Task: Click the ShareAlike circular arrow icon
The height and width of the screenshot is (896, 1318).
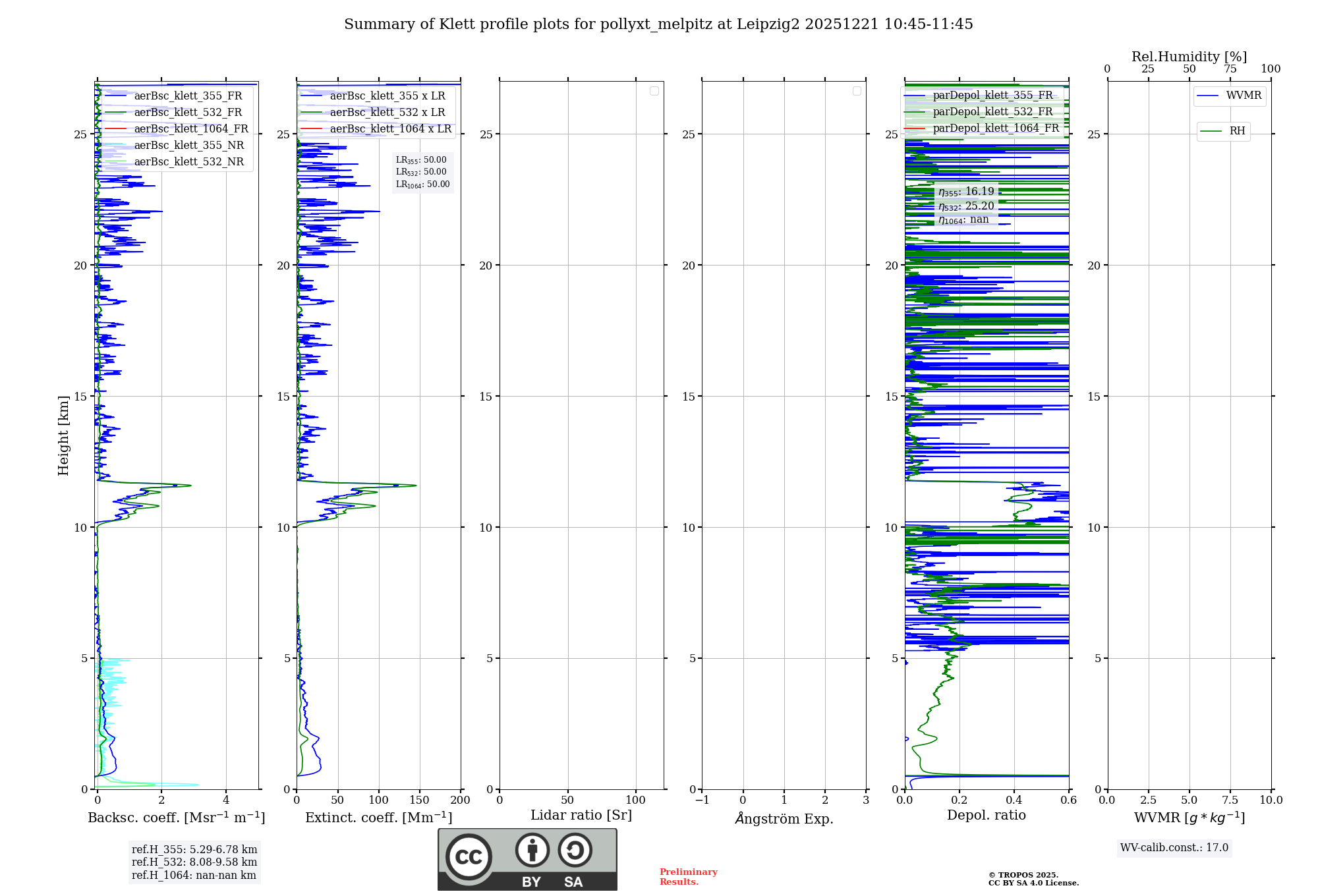Action: (x=575, y=850)
